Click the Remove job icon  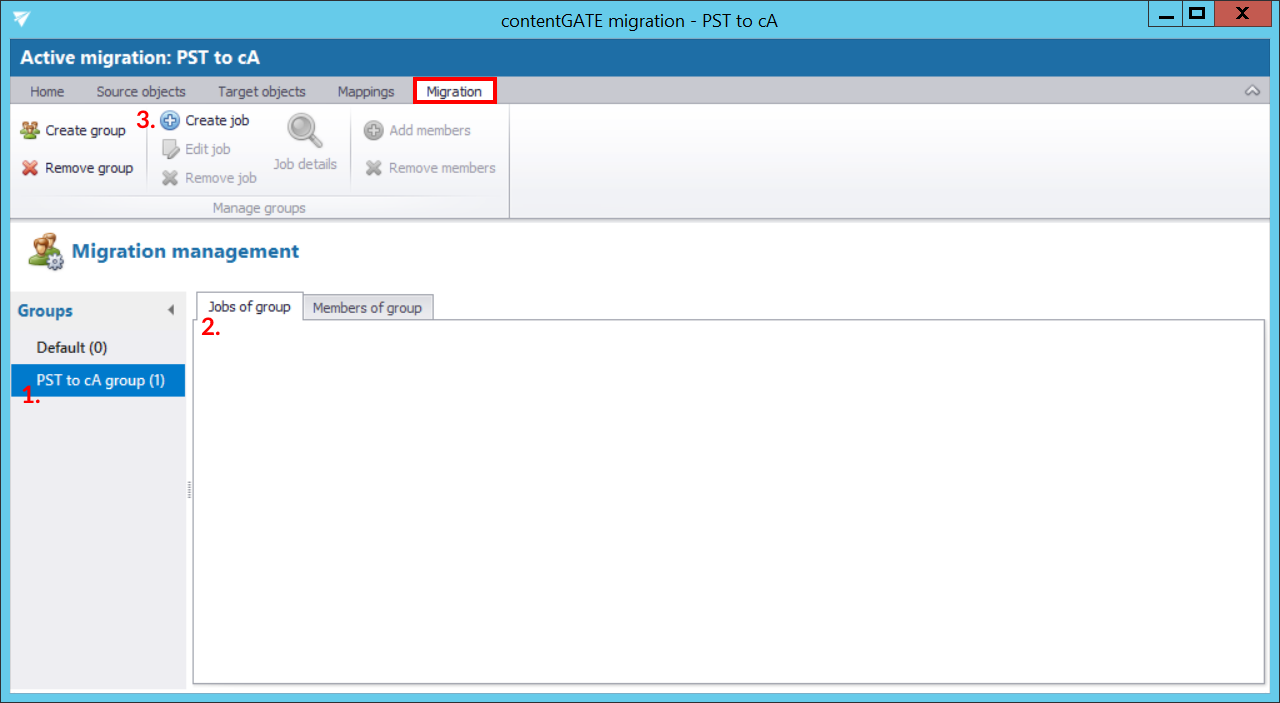[170, 178]
